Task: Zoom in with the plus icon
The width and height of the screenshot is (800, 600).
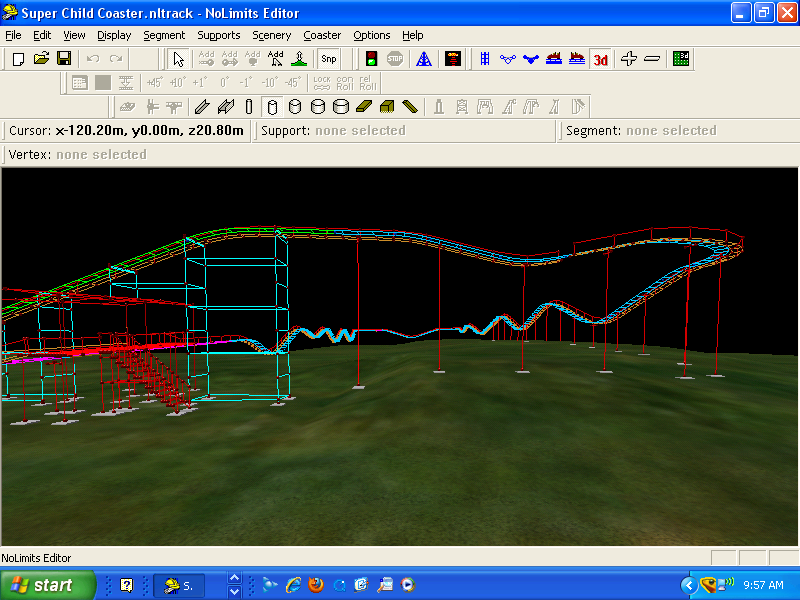Action: coord(629,59)
